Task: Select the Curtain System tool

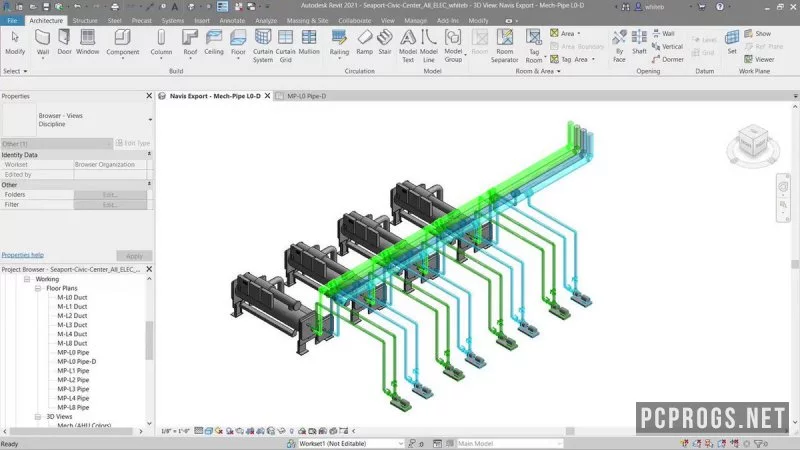Action: point(263,46)
